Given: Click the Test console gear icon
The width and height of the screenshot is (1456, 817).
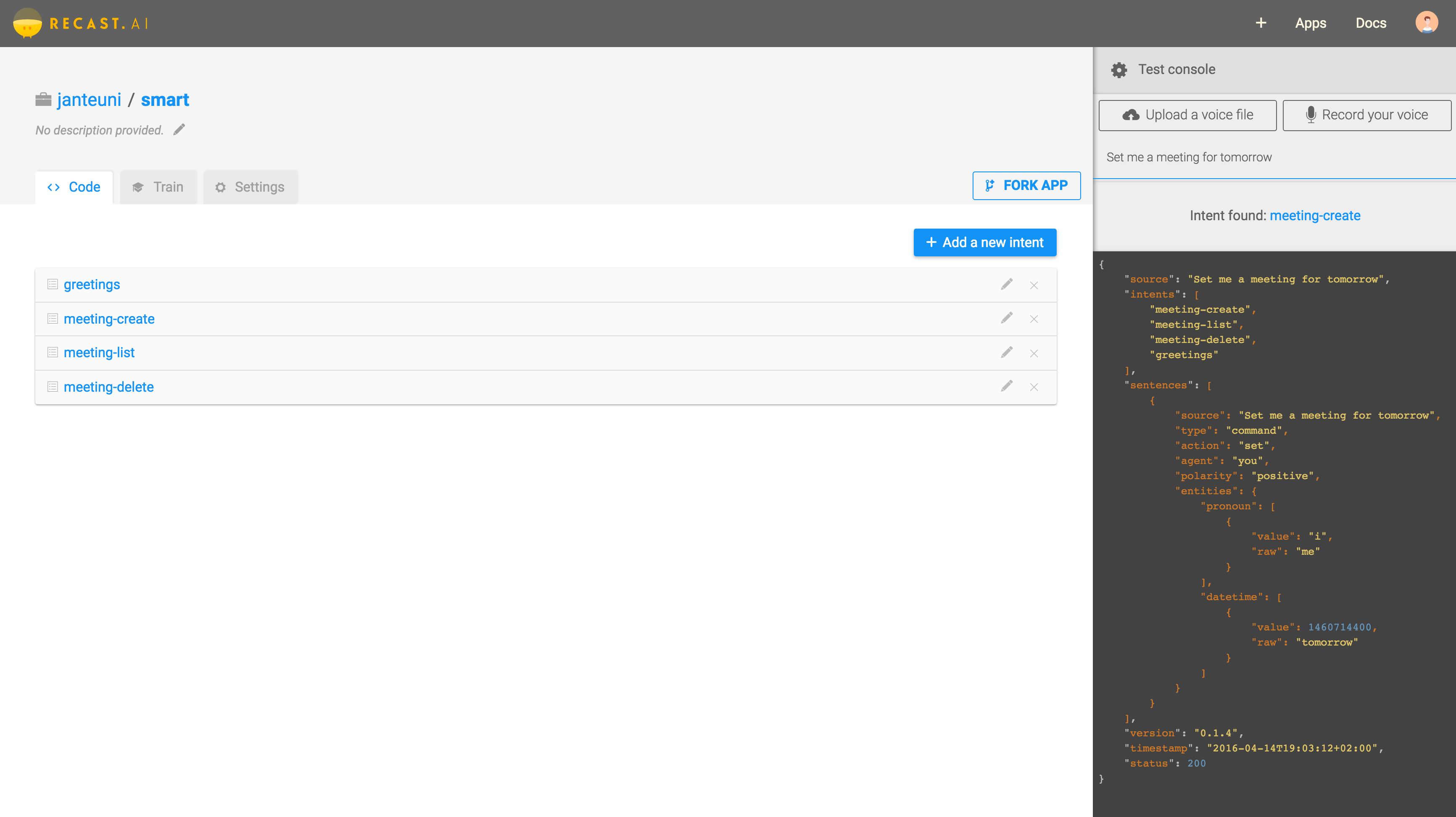Looking at the screenshot, I should (x=1118, y=70).
